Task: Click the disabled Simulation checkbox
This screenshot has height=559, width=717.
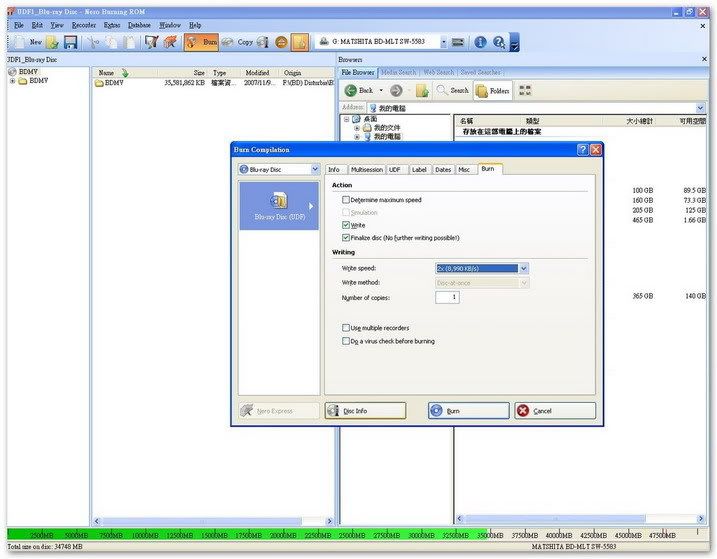Action: 346,212
